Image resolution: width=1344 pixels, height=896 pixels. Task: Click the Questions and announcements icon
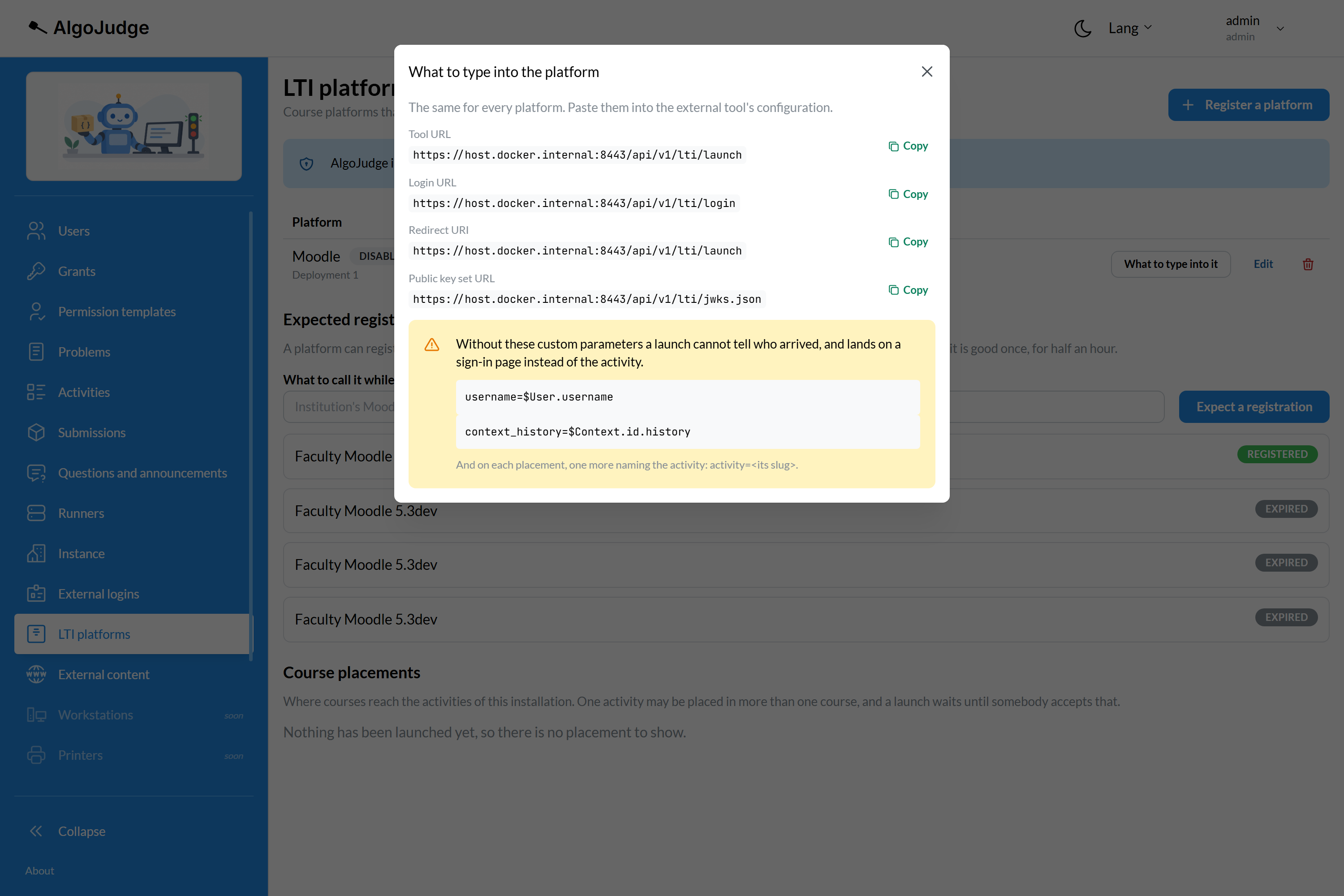(x=36, y=473)
